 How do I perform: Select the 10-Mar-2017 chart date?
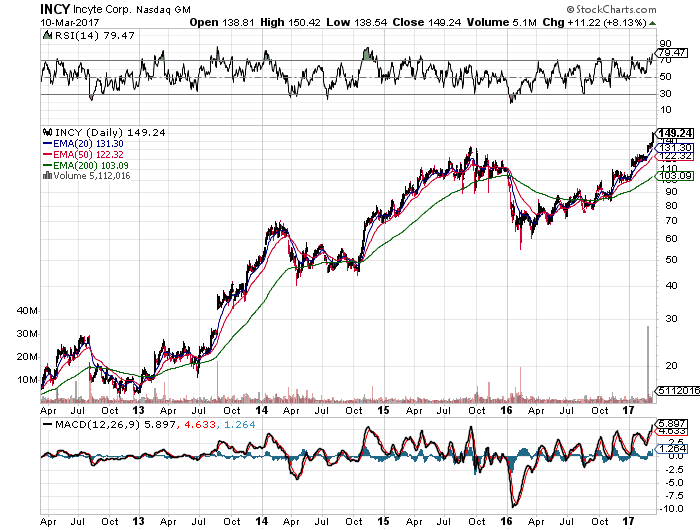[70, 22]
